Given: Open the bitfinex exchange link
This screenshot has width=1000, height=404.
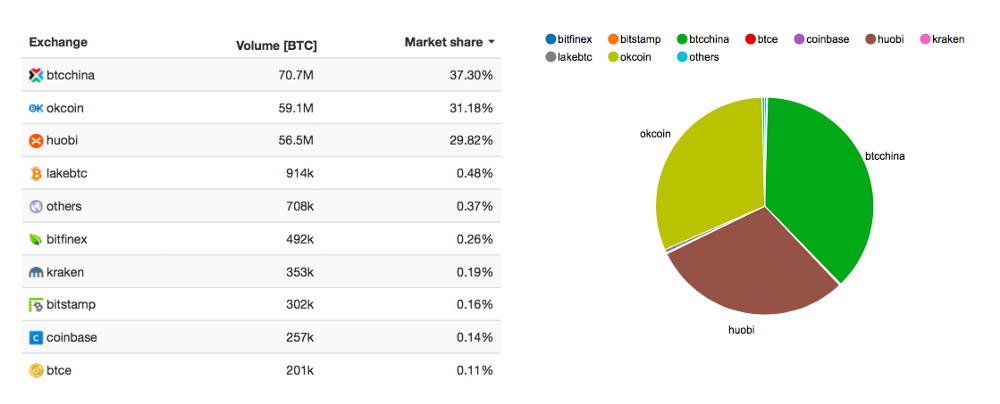Looking at the screenshot, I should click(x=67, y=240).
